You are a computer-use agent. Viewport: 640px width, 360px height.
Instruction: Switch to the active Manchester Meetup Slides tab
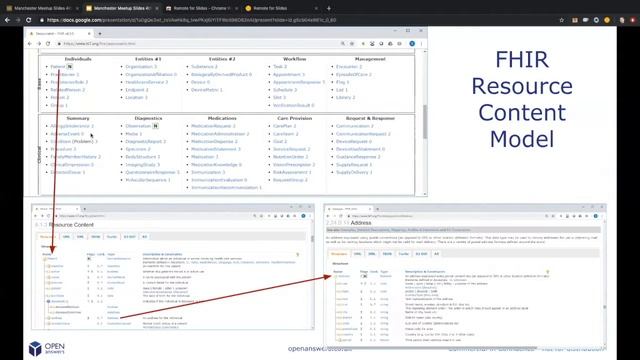click(121, 8)
